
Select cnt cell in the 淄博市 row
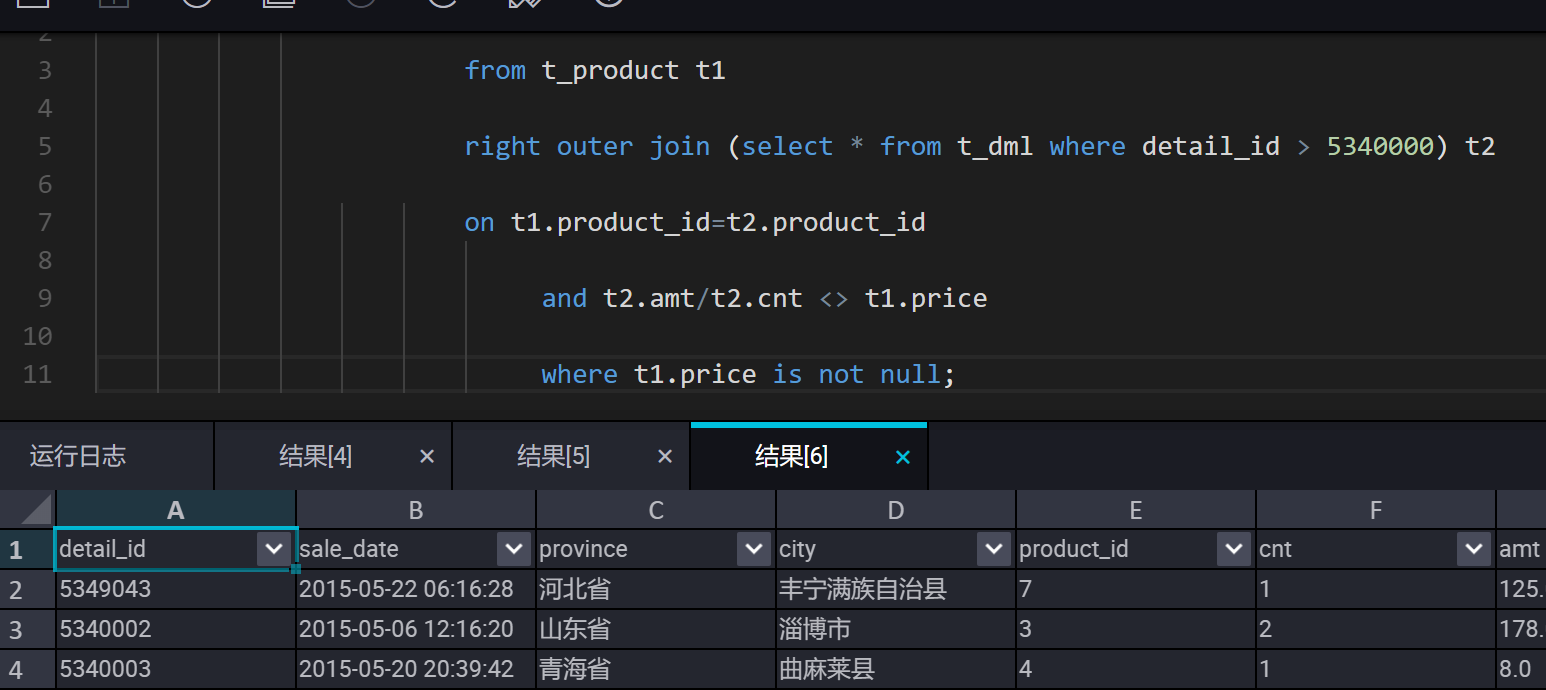click(x=1376, y=629)
